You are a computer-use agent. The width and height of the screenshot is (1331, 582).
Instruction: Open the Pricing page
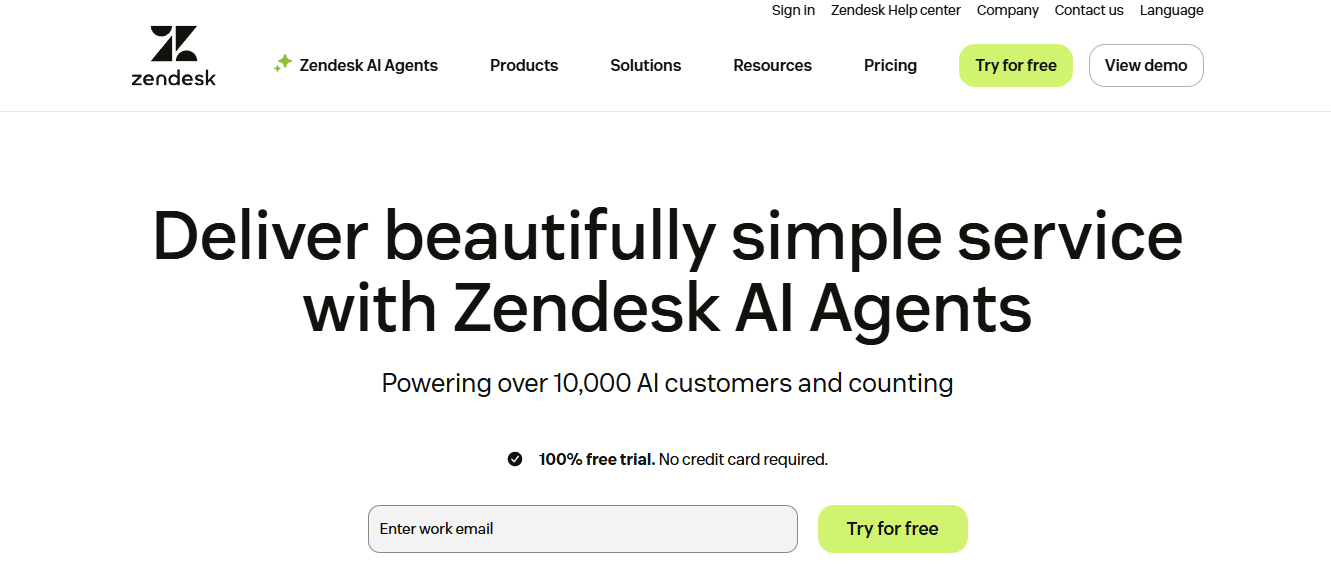pos(889,65)
